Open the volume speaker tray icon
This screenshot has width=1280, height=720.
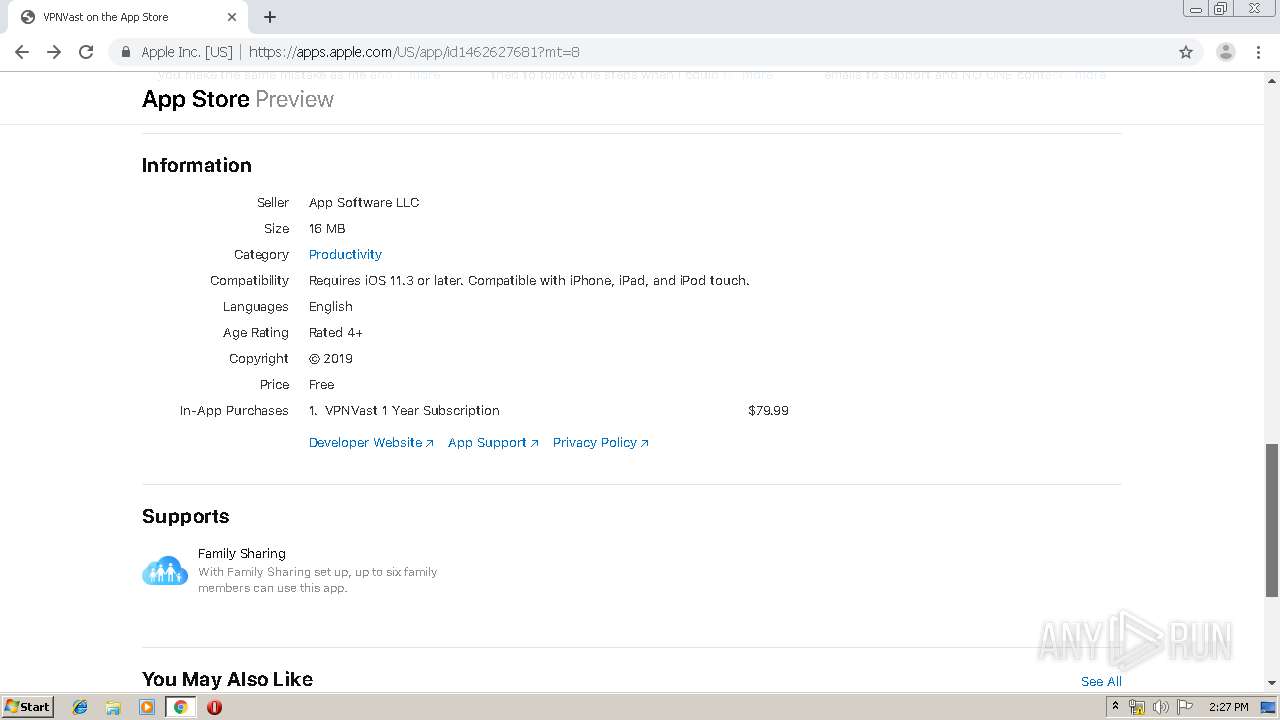(1161, 707)
